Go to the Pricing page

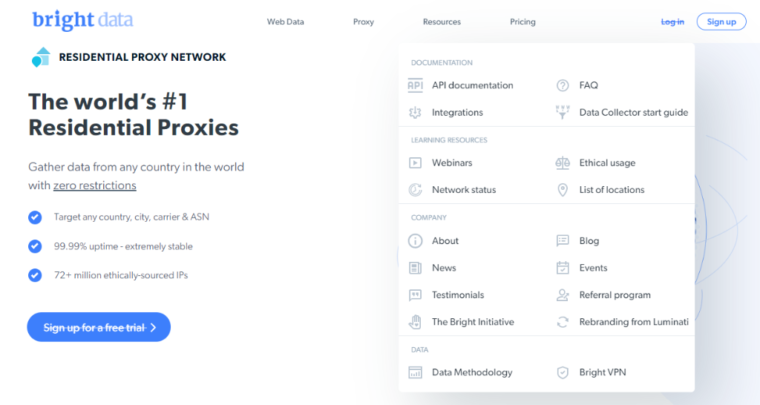(522, 22)
